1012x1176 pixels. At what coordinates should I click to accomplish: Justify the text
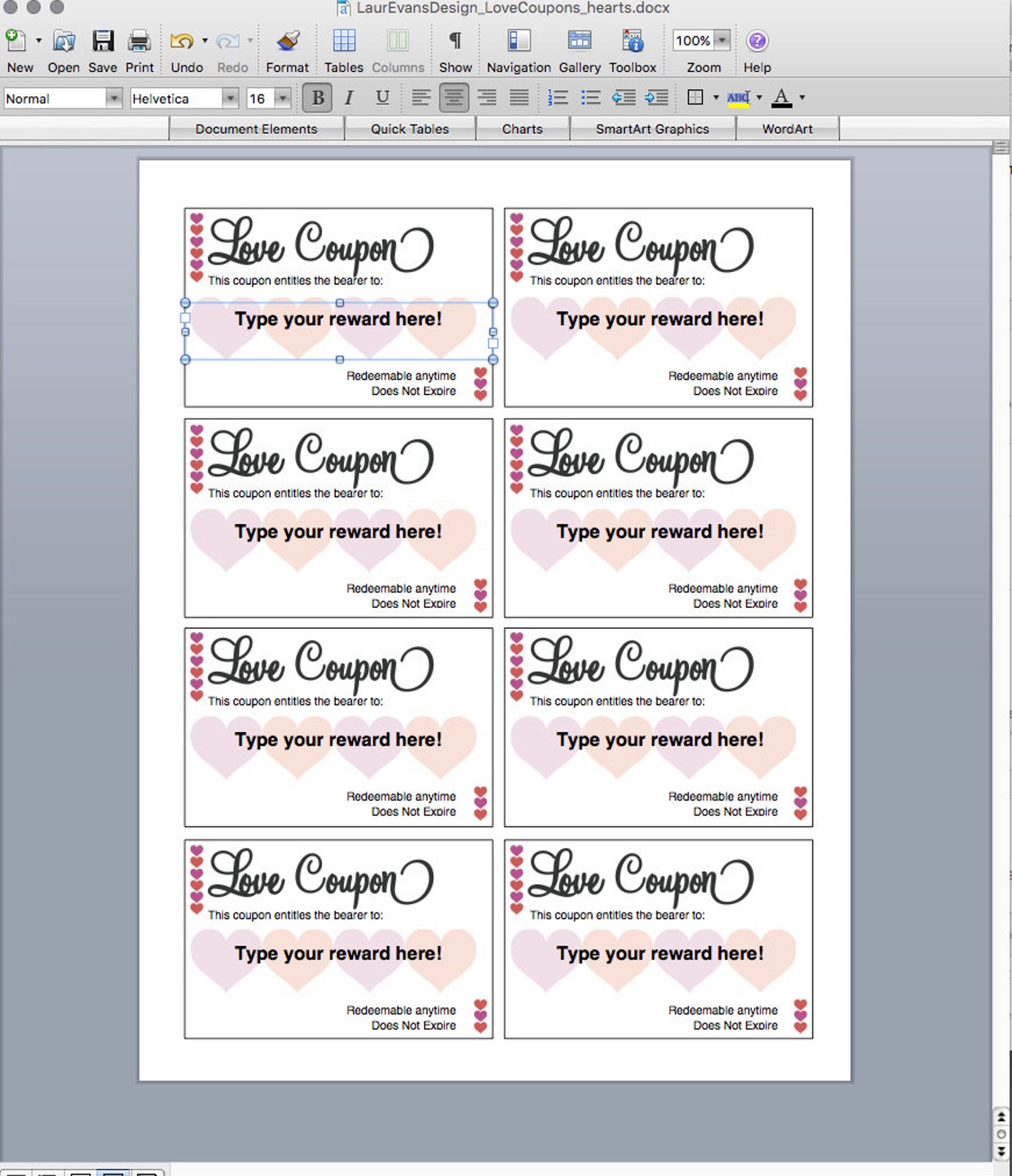point(519,98)
